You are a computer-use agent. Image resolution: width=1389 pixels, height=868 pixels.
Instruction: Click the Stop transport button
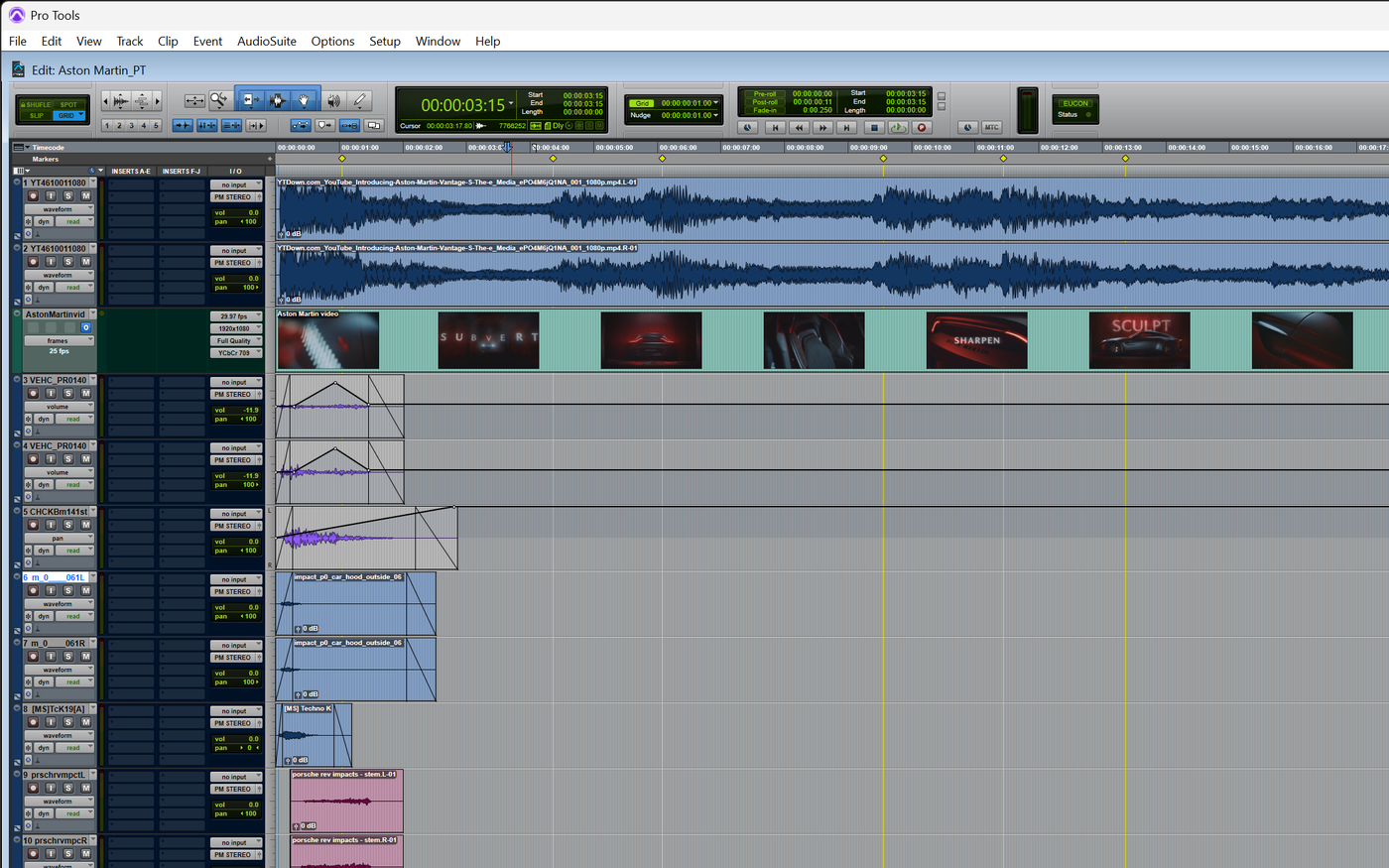[874, 127]
